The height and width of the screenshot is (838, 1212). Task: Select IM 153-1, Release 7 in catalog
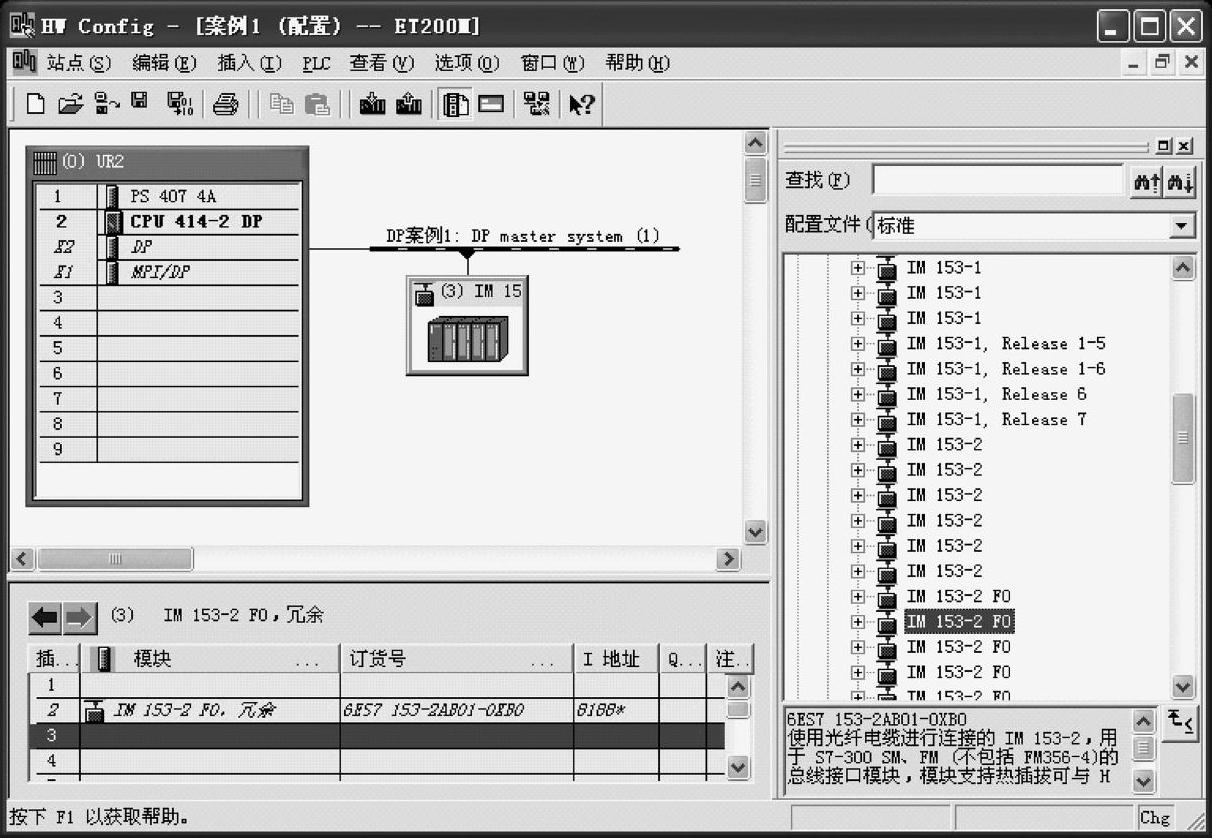pyautogui.click(x=997, y=420)
